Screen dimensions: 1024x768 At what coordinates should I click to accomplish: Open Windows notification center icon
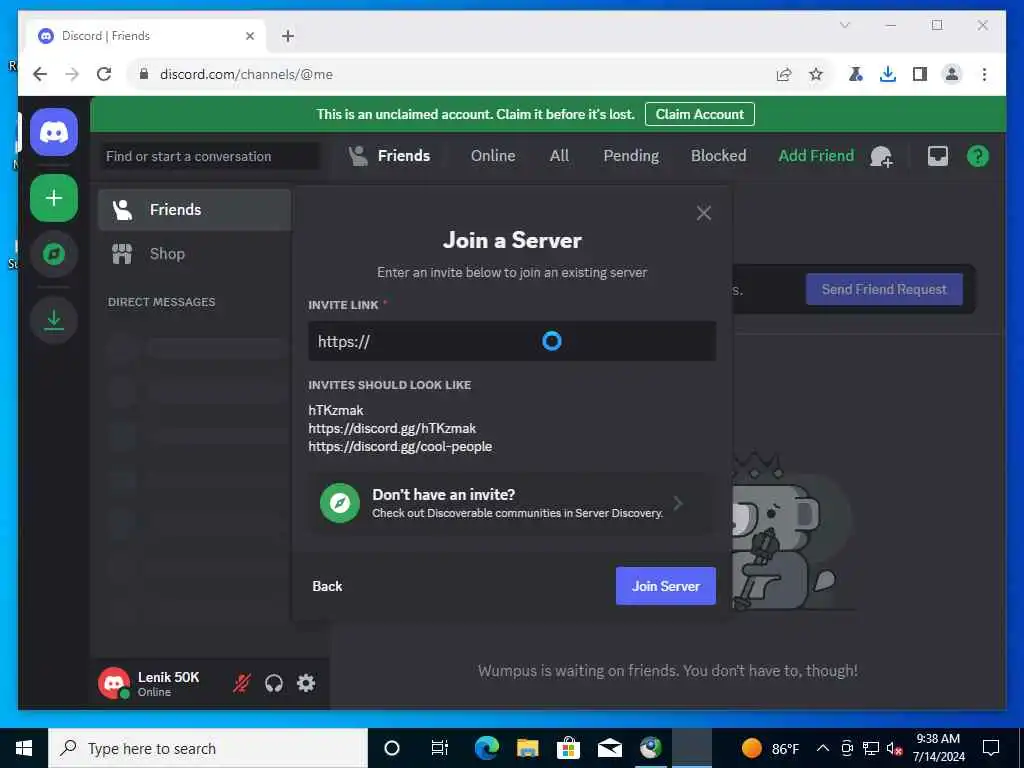point(991,748)
